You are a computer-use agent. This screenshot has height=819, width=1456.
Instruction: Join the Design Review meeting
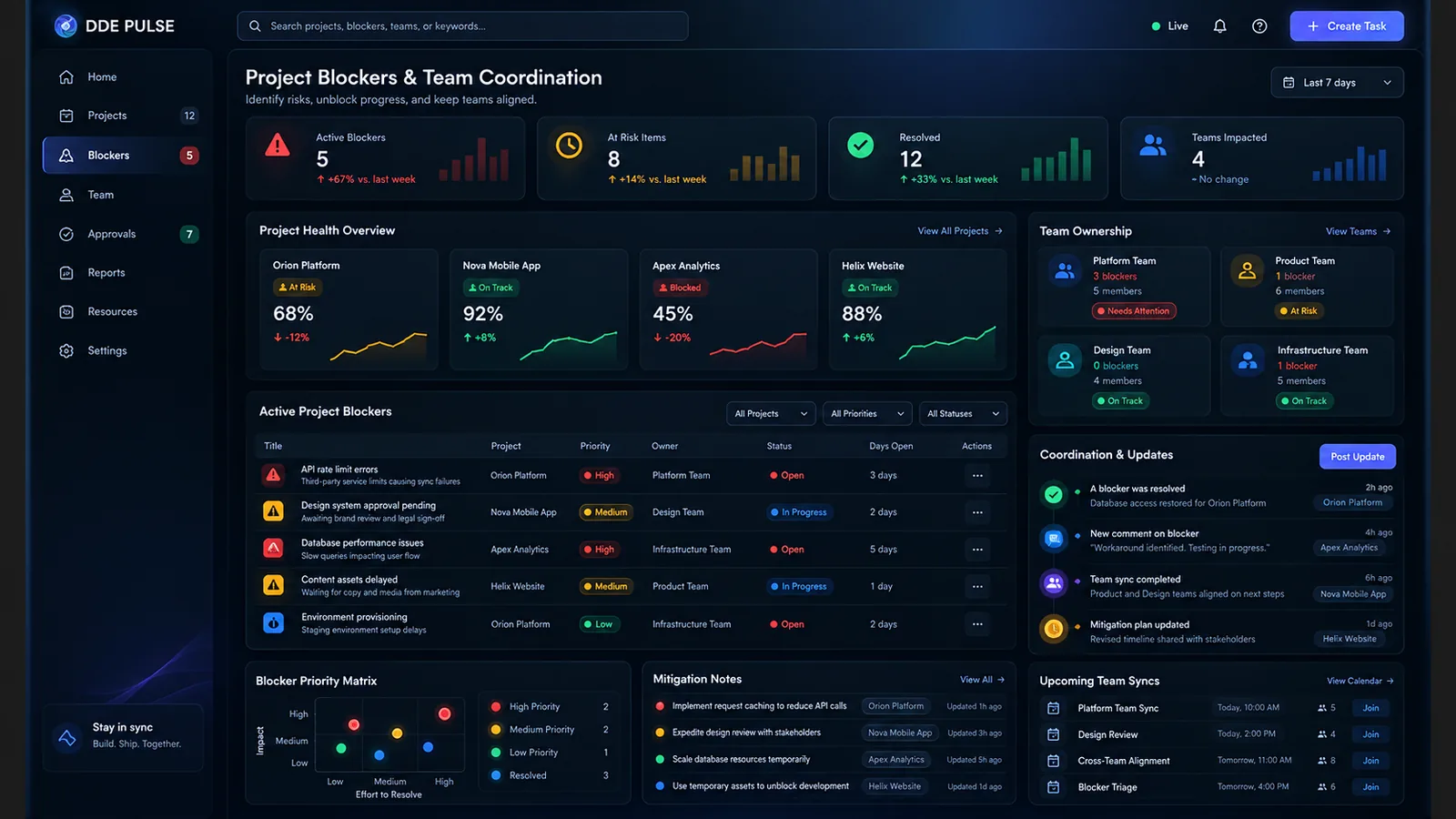pos(1370,734)
